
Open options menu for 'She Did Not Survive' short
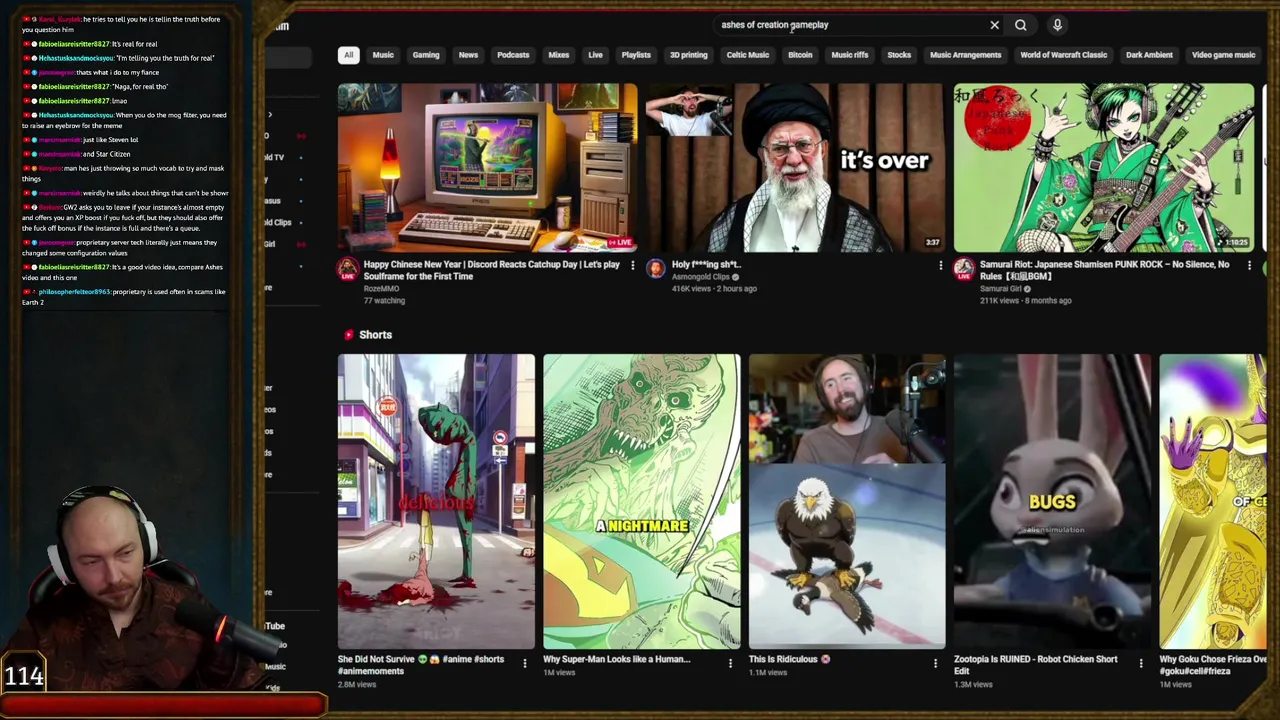click(524, 662)
